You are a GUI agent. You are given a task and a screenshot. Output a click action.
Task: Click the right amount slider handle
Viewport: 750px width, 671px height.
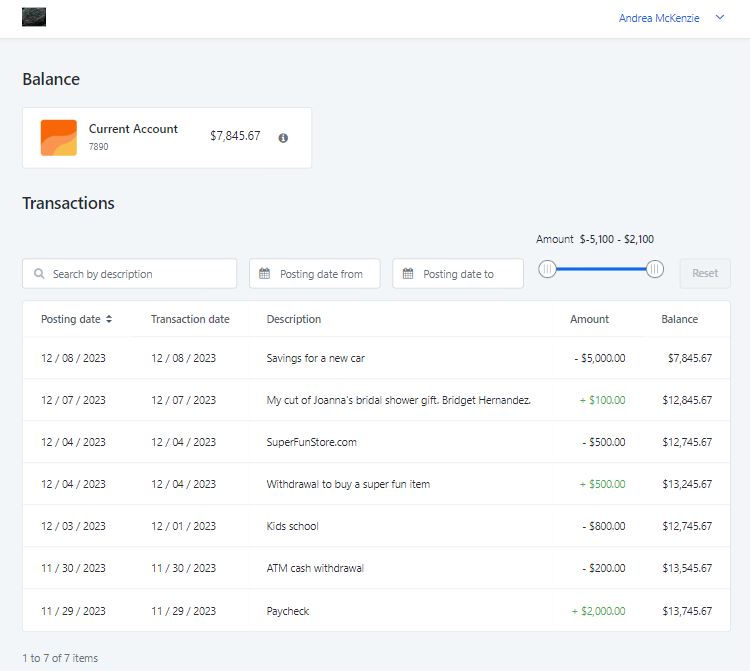click(655, 269)
